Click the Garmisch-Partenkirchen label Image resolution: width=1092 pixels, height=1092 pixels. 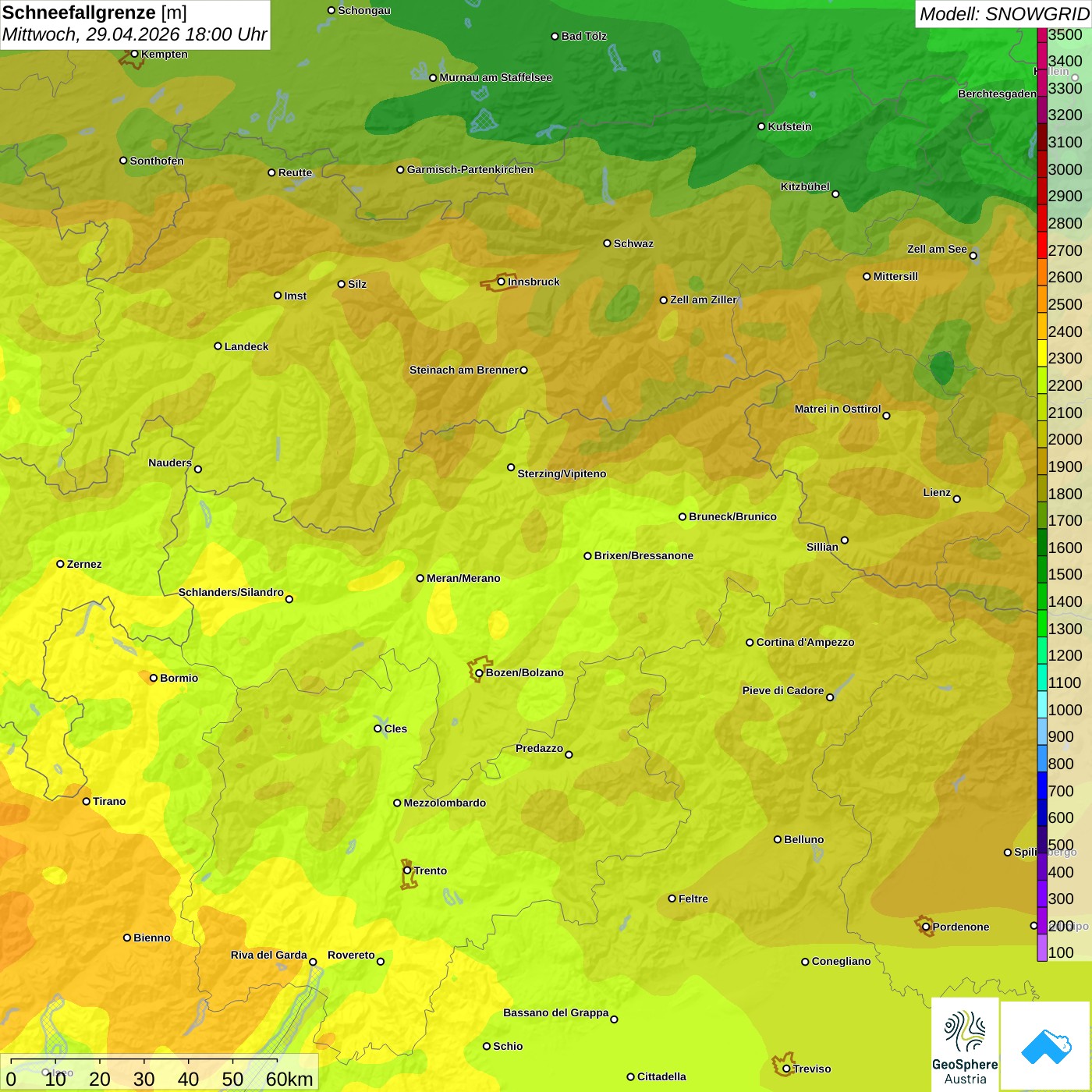[x=470, y=169]
